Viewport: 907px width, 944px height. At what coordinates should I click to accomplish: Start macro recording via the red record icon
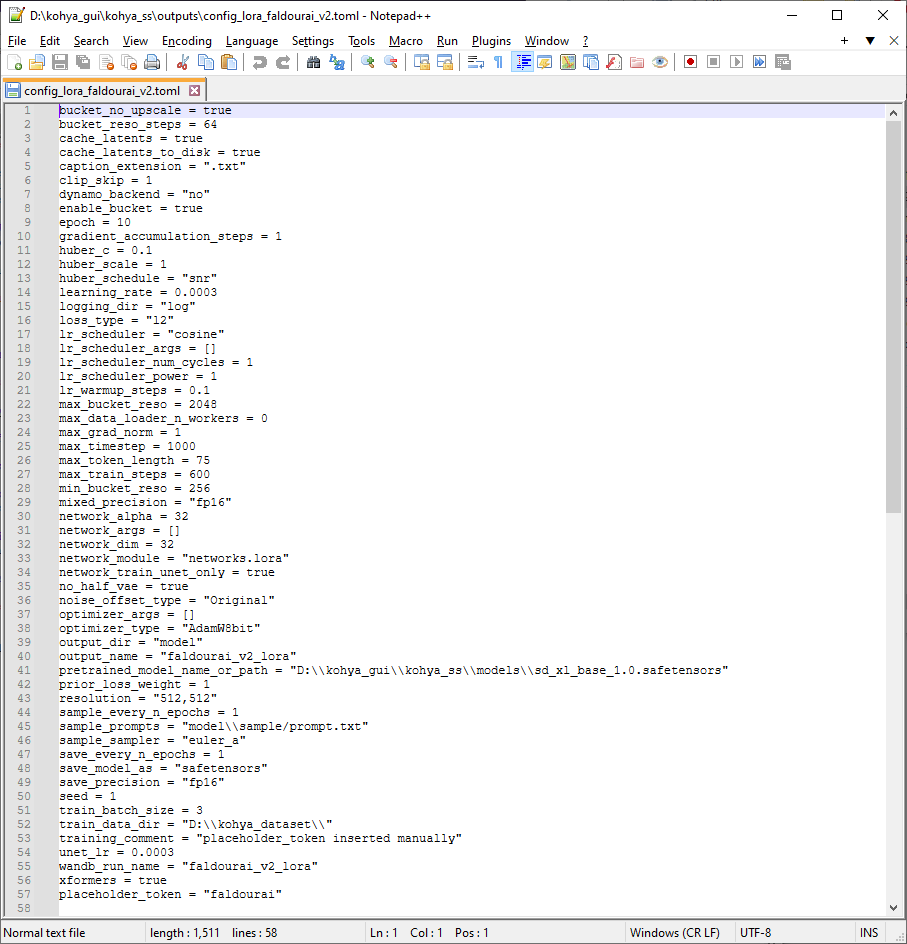690,61
